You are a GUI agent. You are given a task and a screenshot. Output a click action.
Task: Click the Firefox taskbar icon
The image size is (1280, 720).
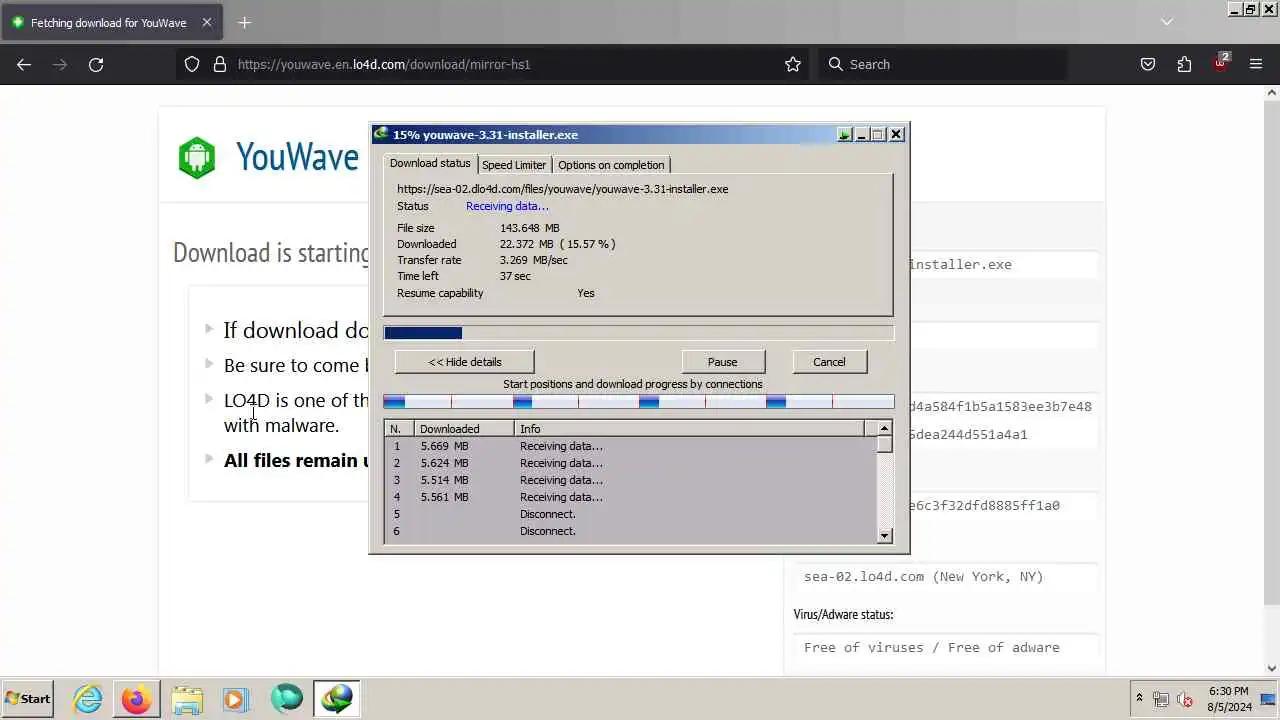pos(137,699)
